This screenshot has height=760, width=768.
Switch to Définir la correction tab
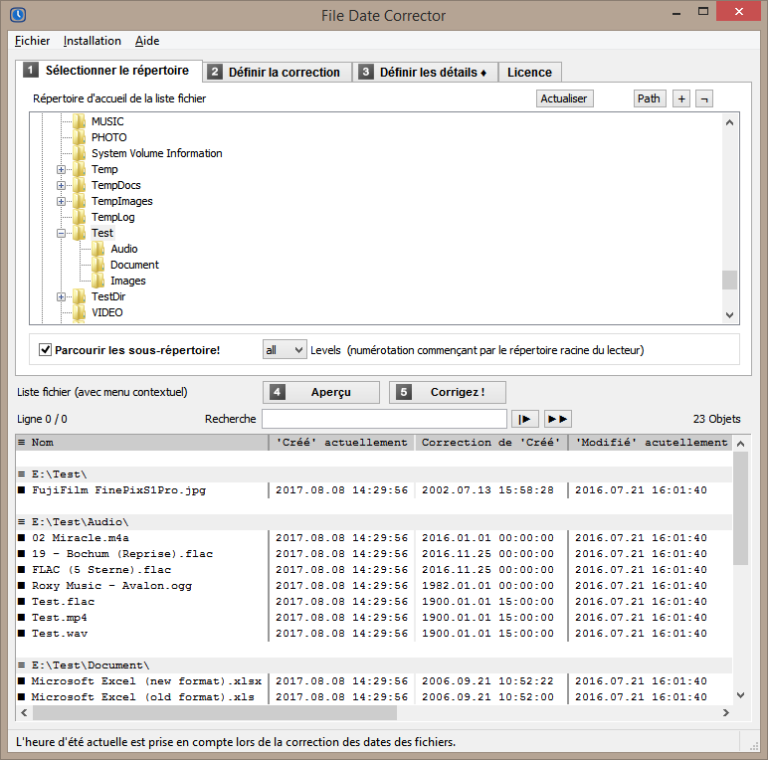(275, 72)
